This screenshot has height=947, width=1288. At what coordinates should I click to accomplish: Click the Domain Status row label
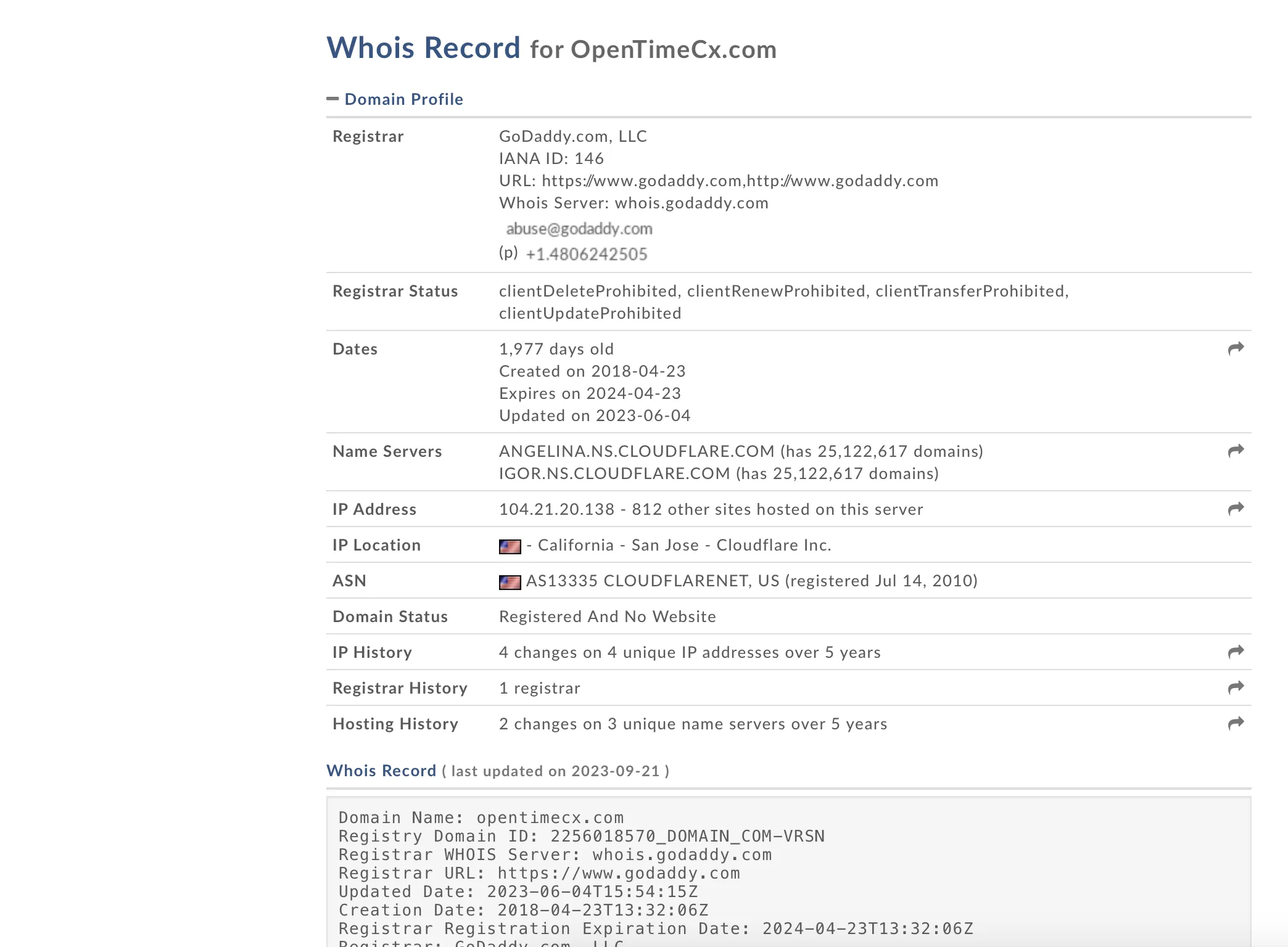pos(390,617)
